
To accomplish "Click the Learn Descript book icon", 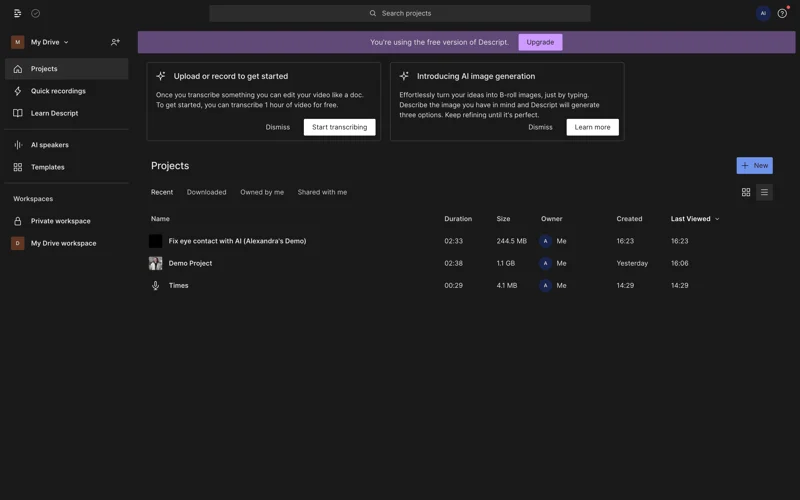I will [18, 113].
